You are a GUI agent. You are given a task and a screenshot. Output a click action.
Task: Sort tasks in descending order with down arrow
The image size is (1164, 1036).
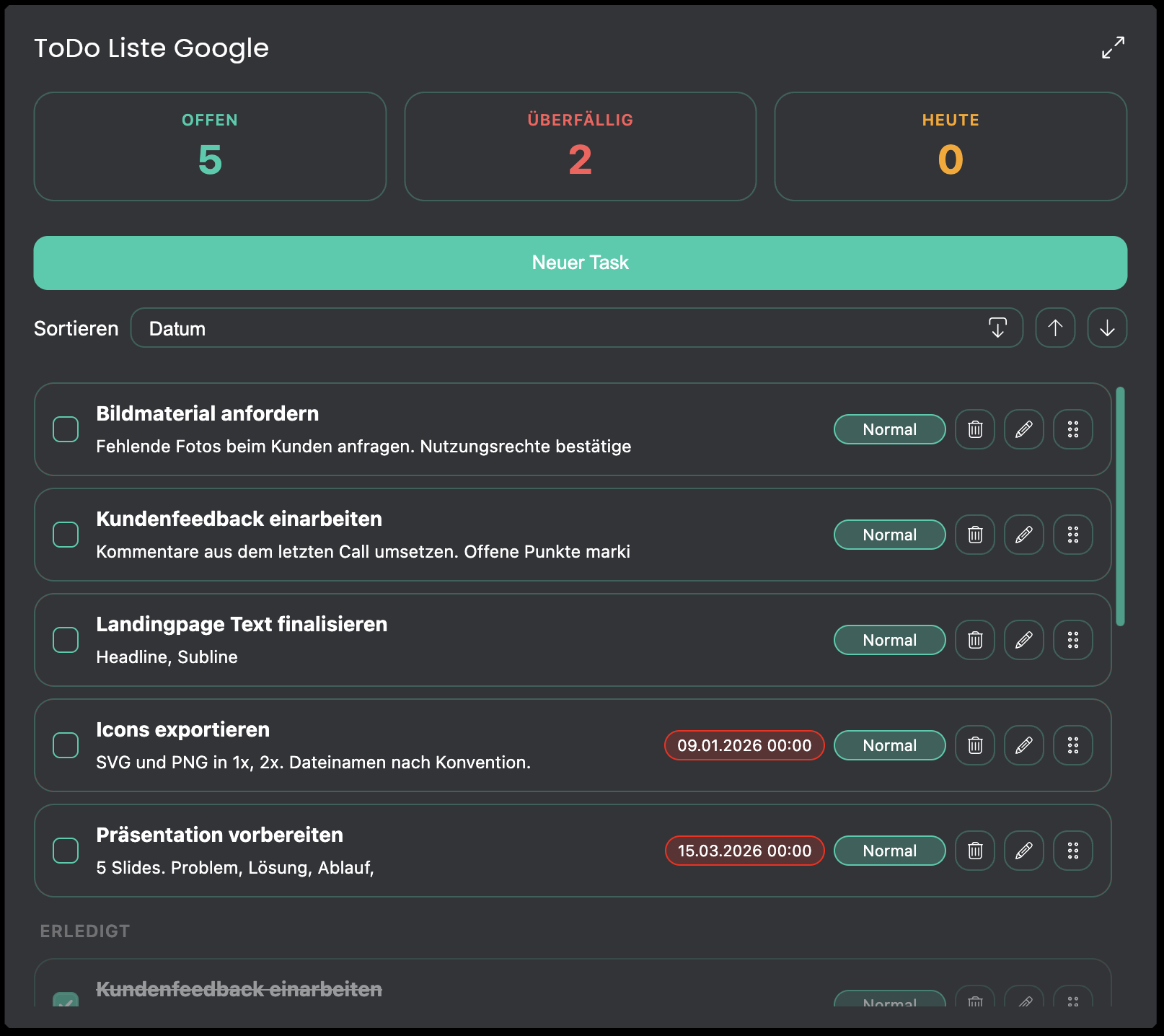tap(1107, 328)
